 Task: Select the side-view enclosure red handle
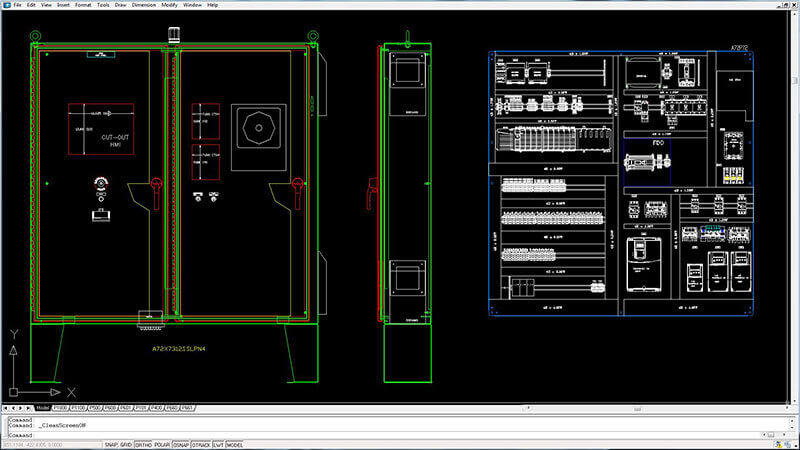372,194
